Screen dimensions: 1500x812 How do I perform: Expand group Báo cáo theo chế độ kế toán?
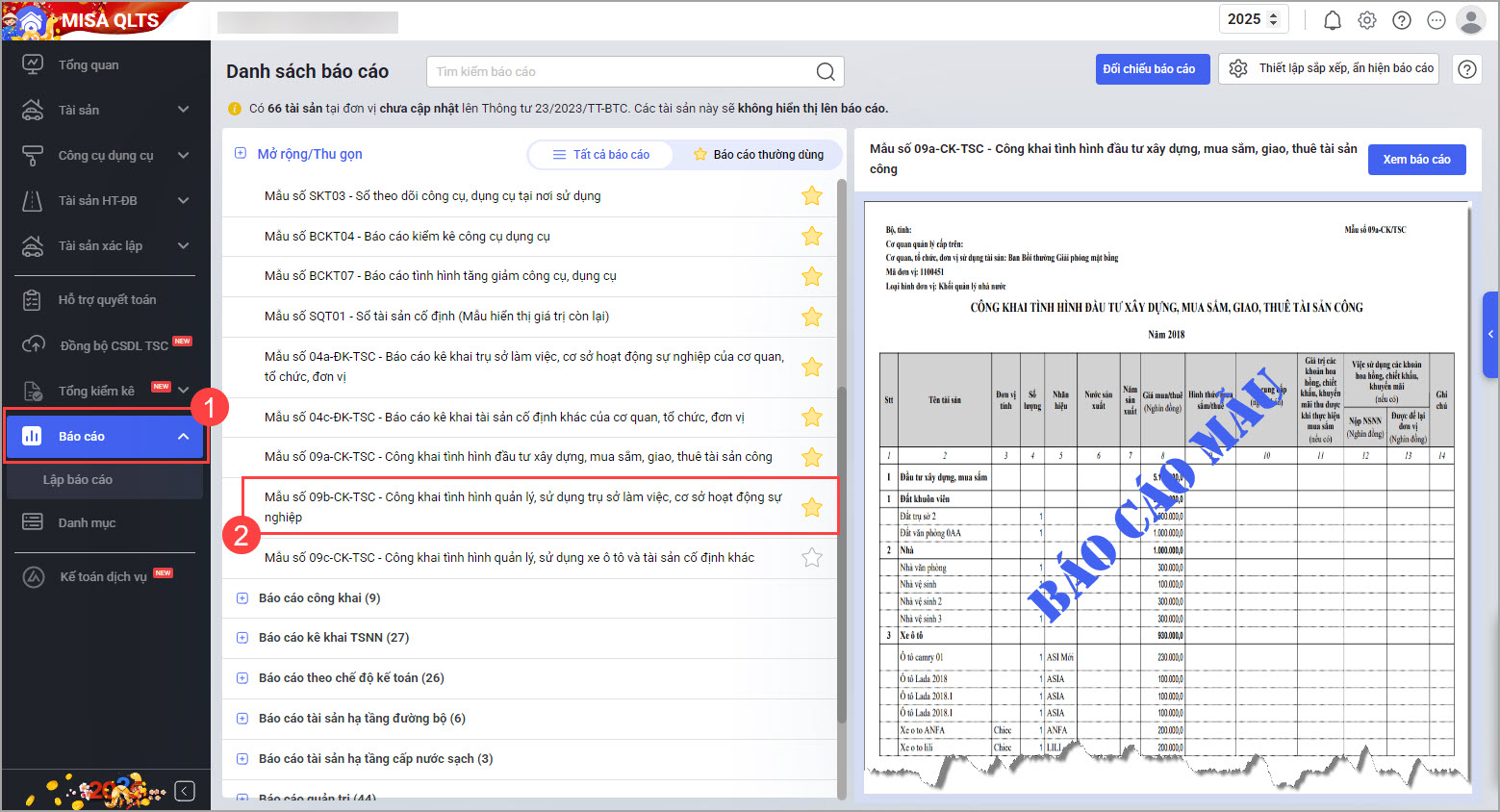pos(242,678)
